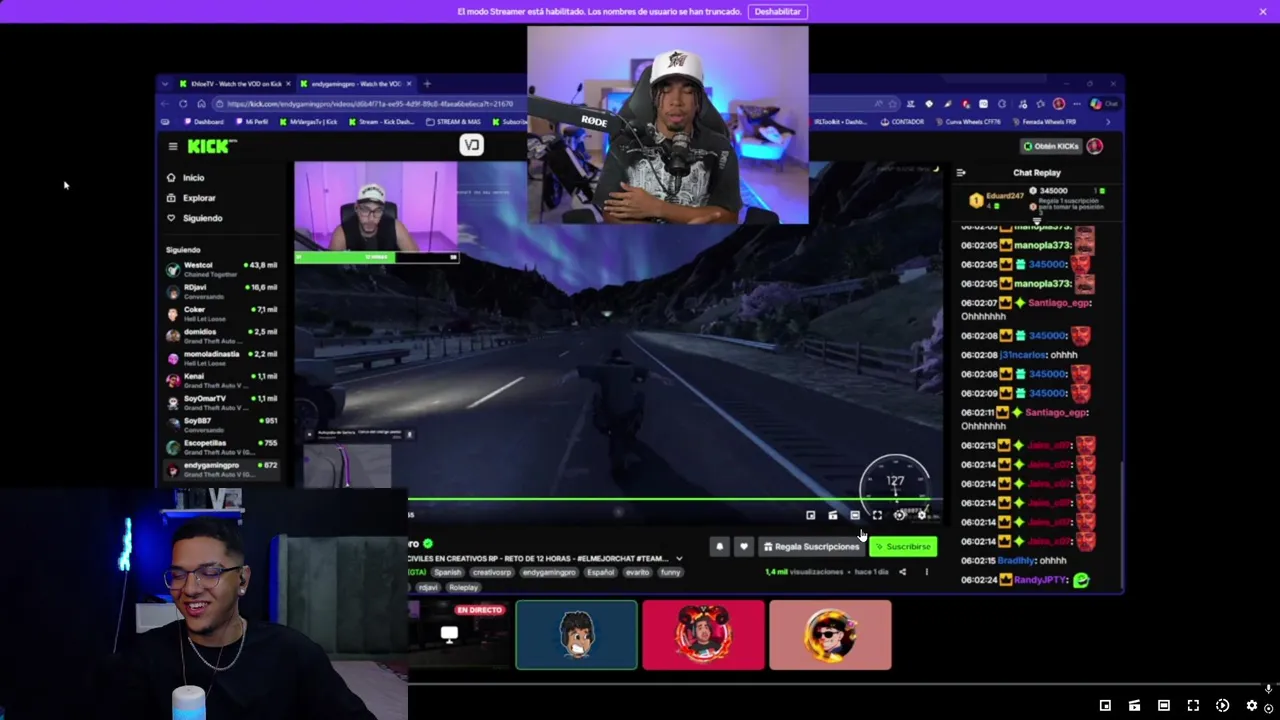Toggle picture-in-picture in the outer player
The width and height of the screenshot is (1280, 720).
tap(1105, 705)
